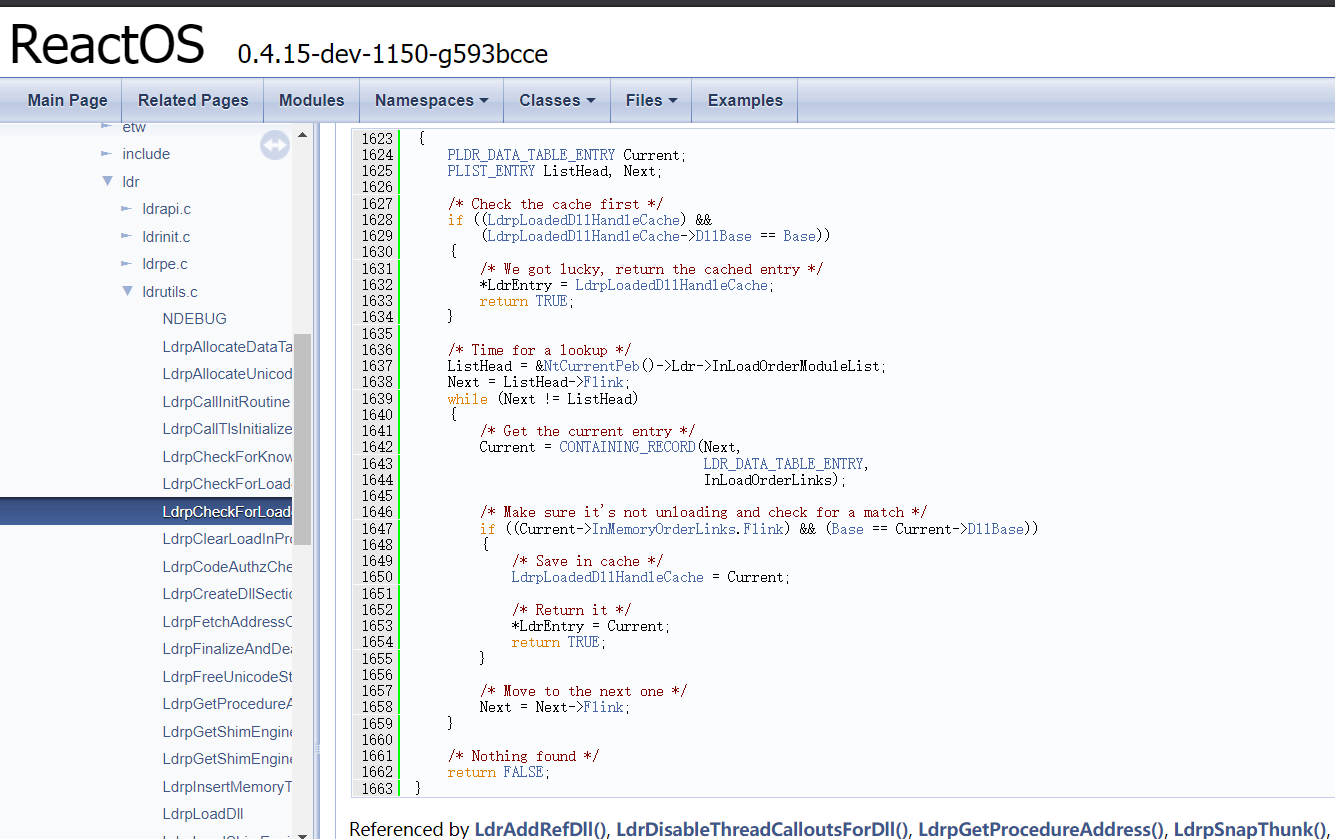The height and width of the screenshot is (839, 1335).
Task: Select LdrpGetProcedureA… tree entry
Action: (x=227, y=704)
